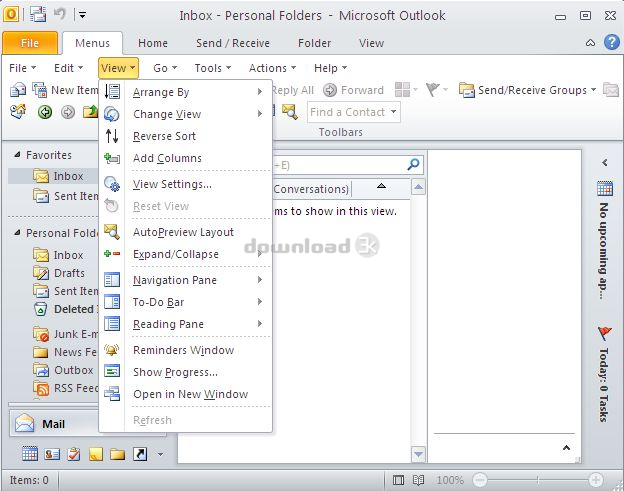
Task: Click the Reading Pane layout icon
Action: point(112,324)
